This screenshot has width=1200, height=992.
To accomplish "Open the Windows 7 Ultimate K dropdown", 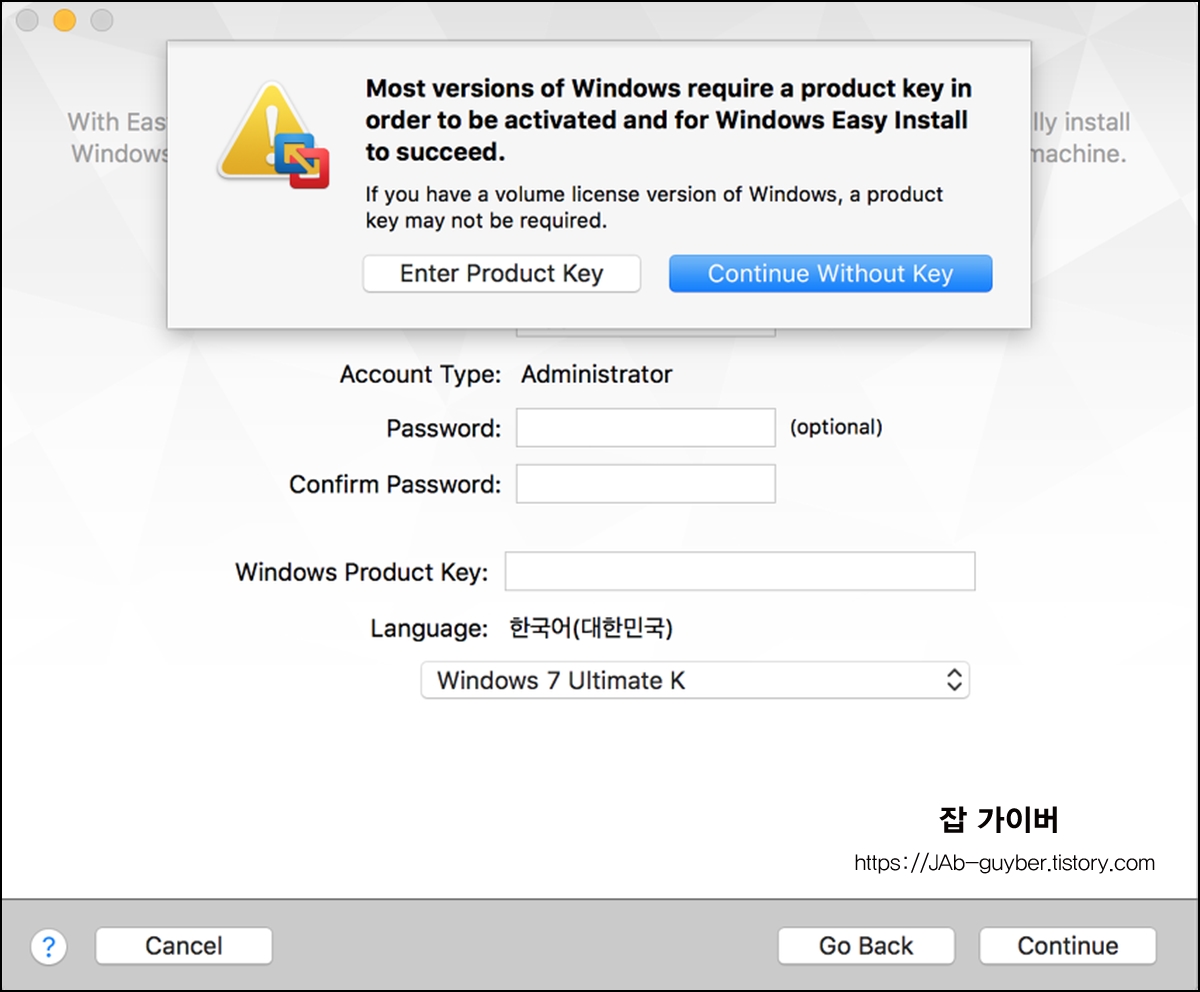I will tap(695, 680).
